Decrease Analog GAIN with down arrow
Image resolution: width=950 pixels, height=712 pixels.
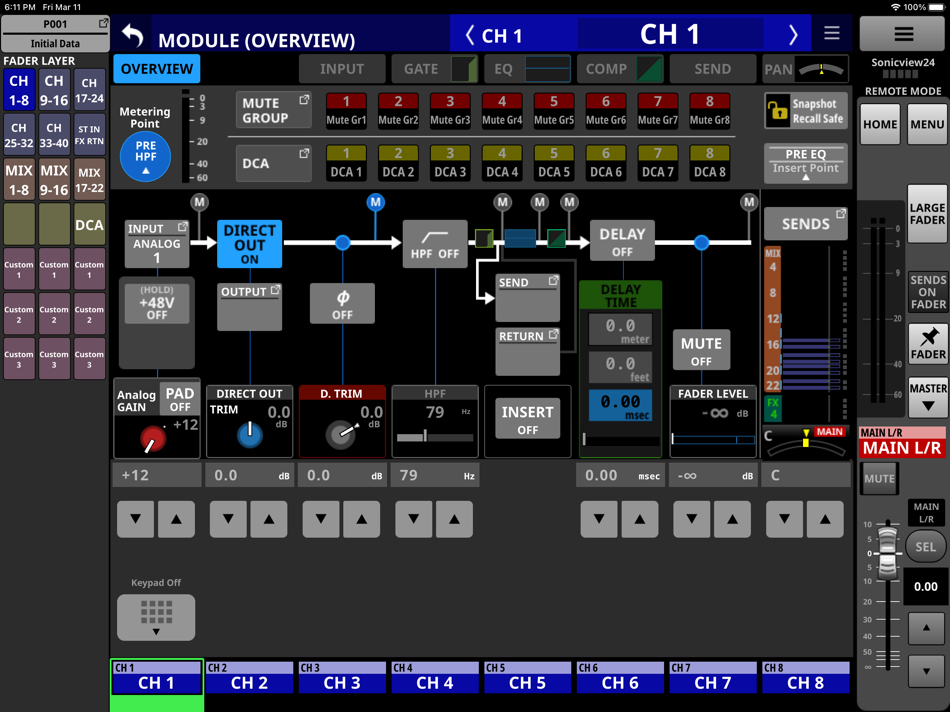(136, 519)
